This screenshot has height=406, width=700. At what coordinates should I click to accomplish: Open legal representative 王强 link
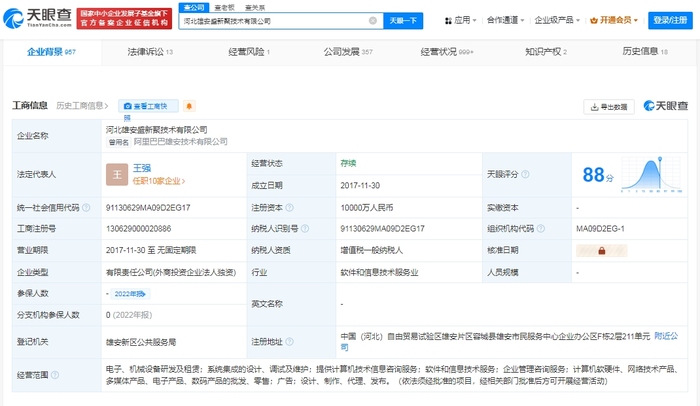point(142,168)
